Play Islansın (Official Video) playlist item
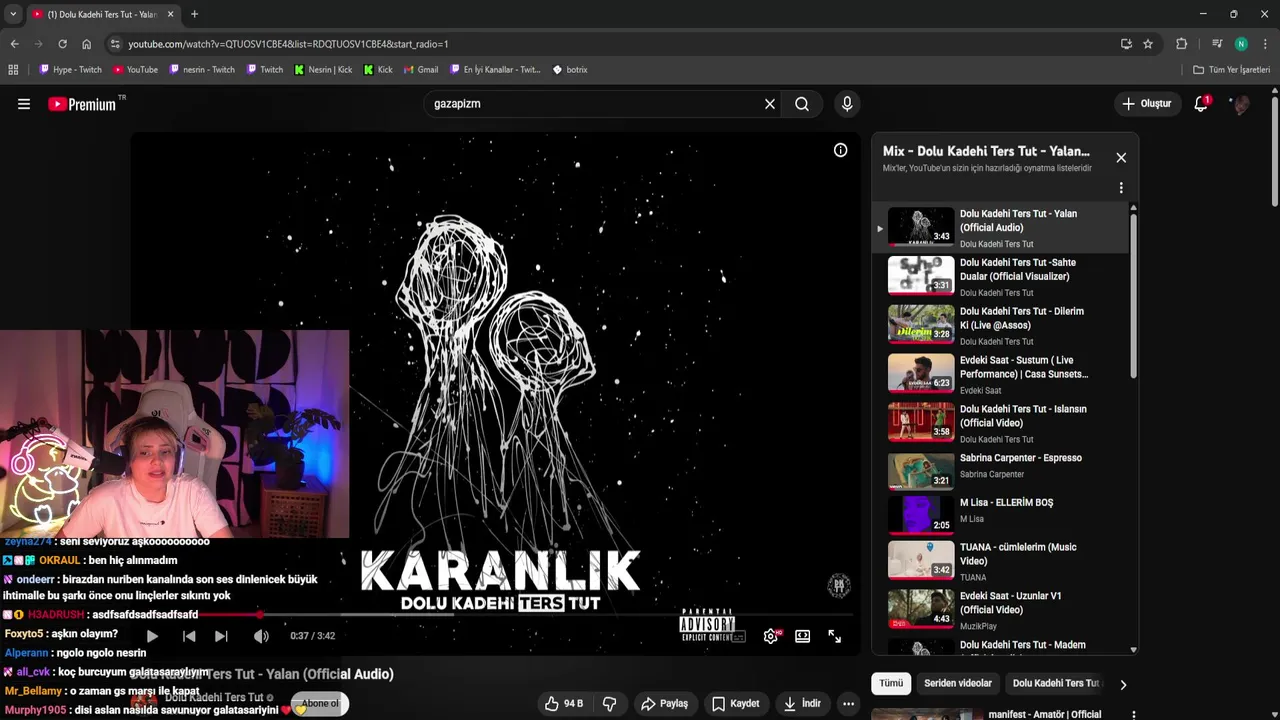1280x720 pixels. coord(1000,423)
